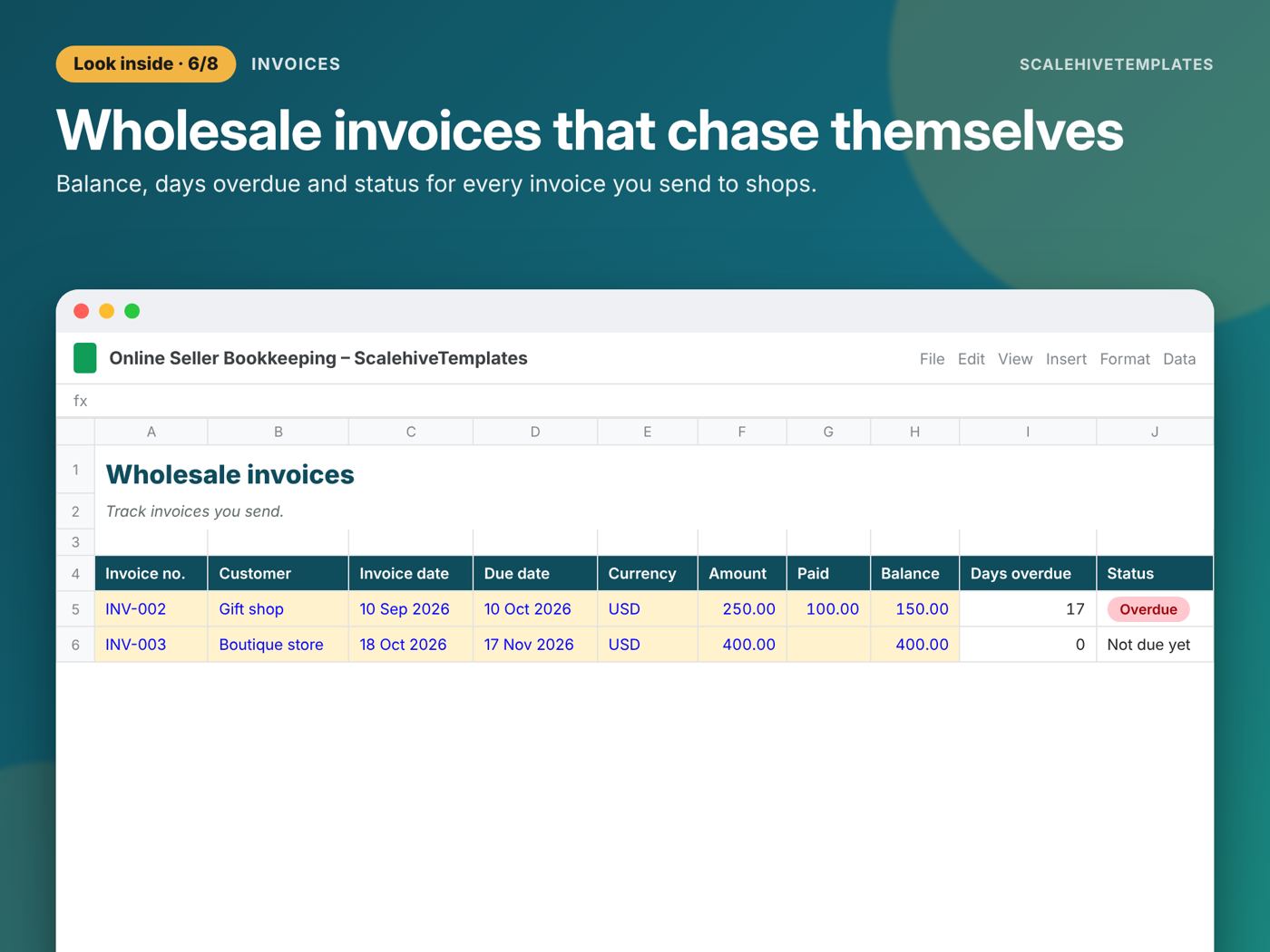
Task: Select column E header
Action: coord(648,432)
